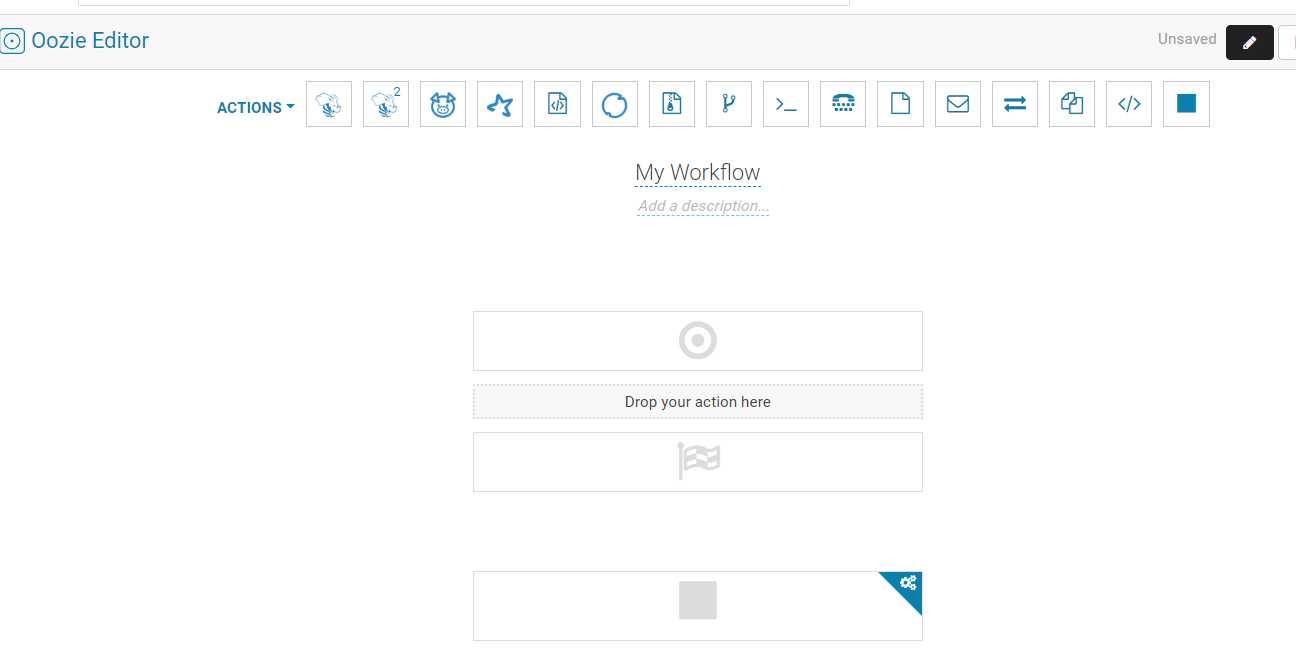
Task: Select the Hive script action icon
Action: coord(329,104)
